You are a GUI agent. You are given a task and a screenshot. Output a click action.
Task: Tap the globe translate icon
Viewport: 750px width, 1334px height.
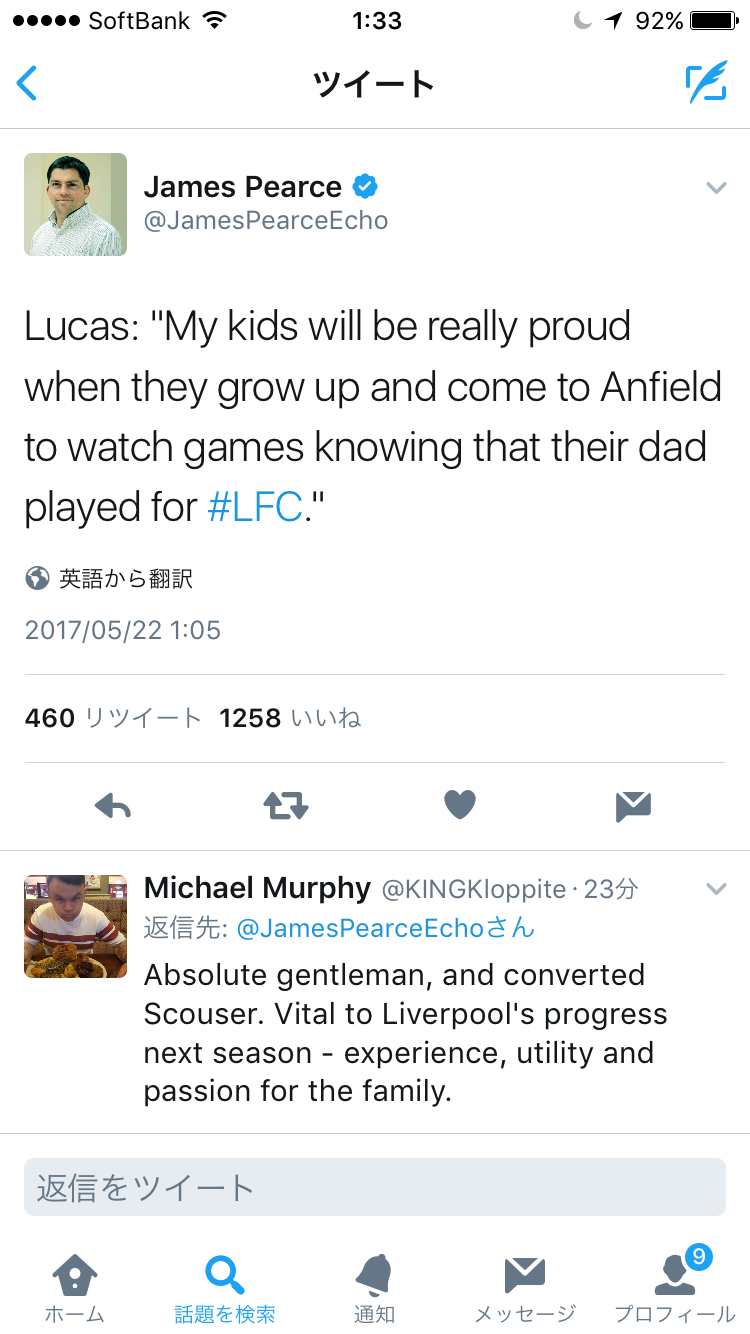37,578
